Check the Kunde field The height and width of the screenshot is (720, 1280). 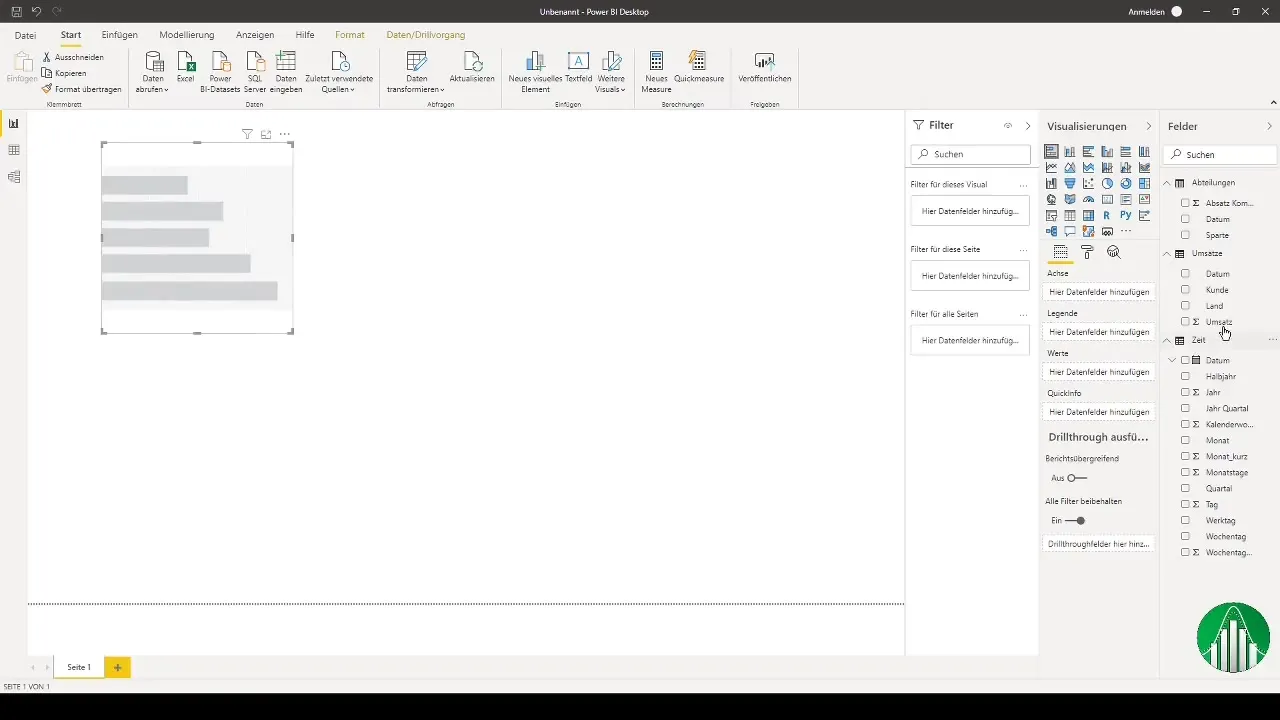click(1185, 290)
